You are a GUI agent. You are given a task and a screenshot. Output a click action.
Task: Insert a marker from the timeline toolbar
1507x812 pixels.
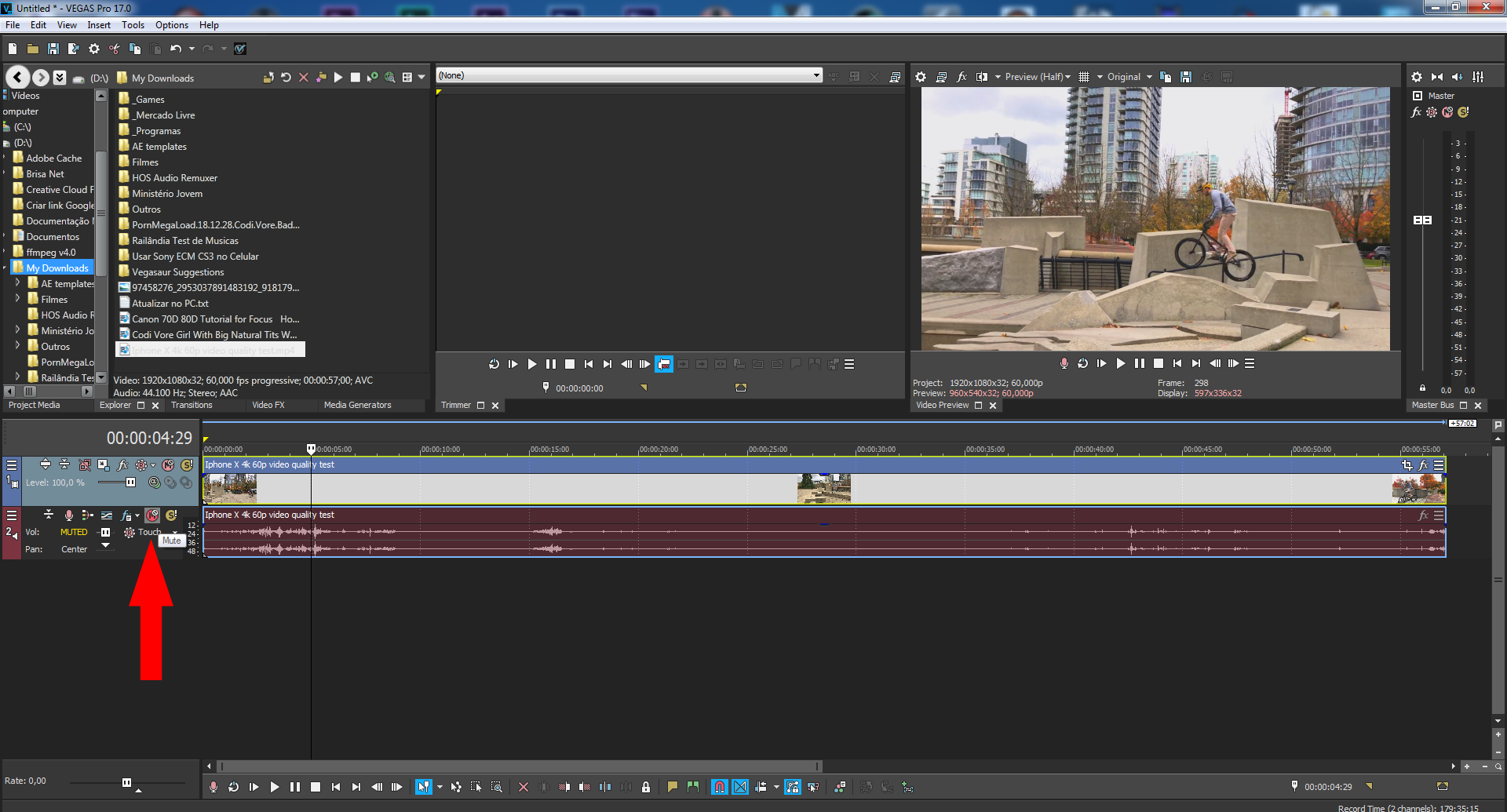click(673, 787)
